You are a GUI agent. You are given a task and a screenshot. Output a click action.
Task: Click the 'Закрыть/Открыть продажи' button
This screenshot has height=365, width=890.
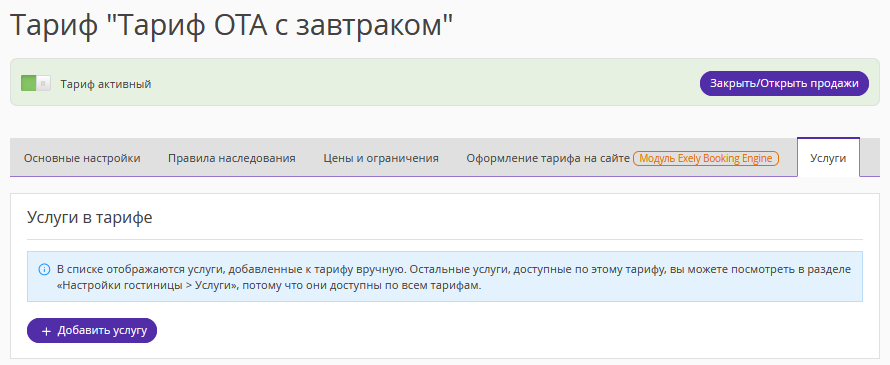(x=784, y=83)
